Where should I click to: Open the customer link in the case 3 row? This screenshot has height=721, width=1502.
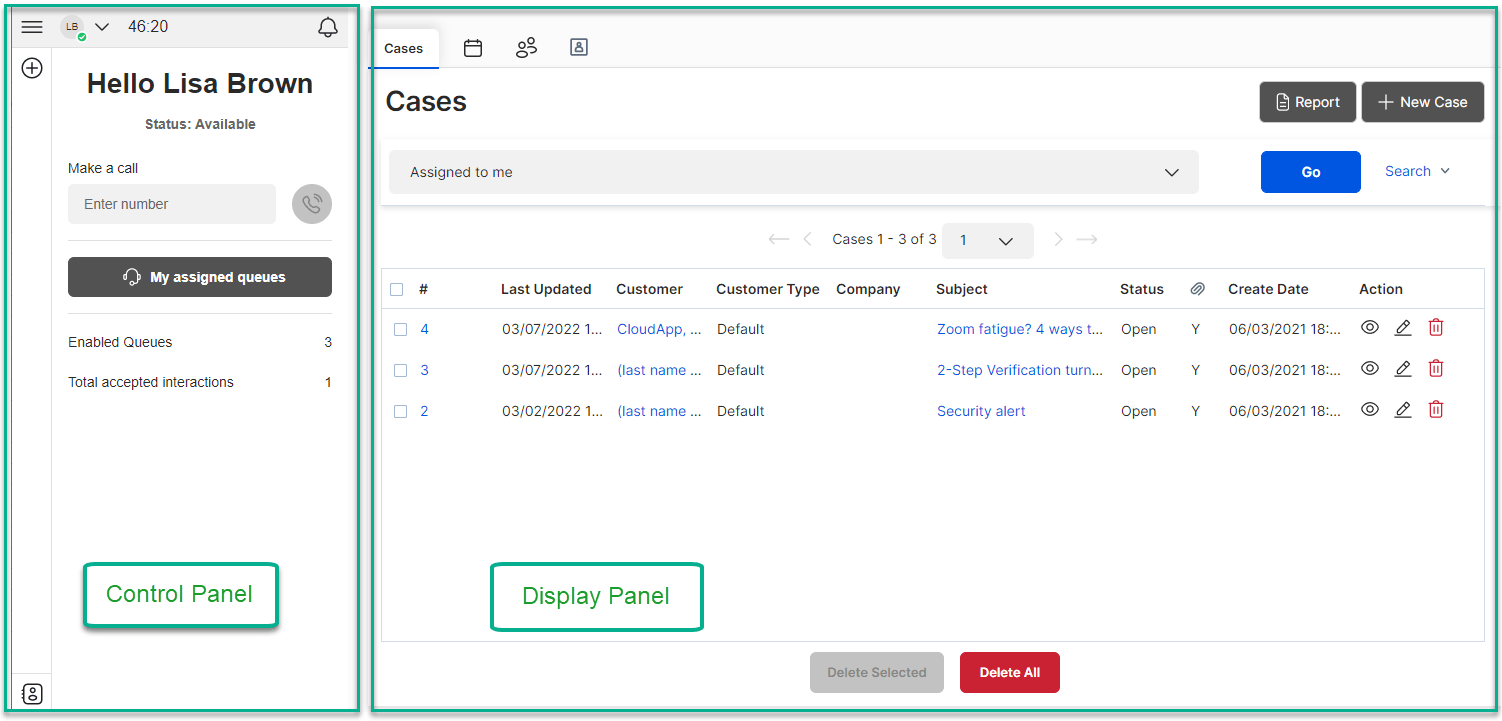click(x=659, y=370)
